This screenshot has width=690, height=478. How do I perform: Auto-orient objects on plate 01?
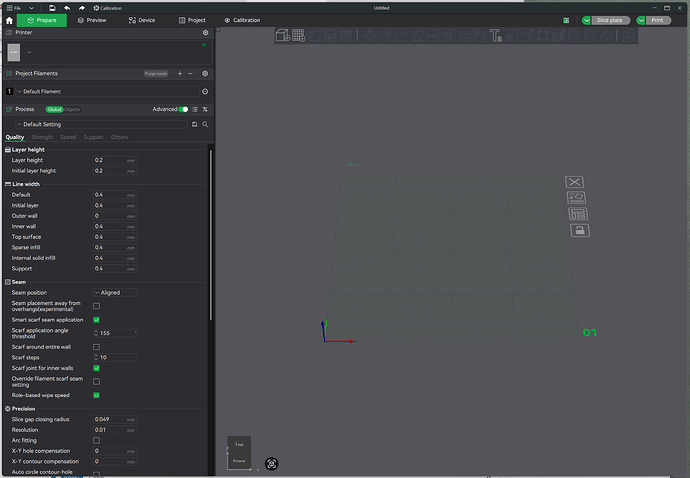pos(576,198)
